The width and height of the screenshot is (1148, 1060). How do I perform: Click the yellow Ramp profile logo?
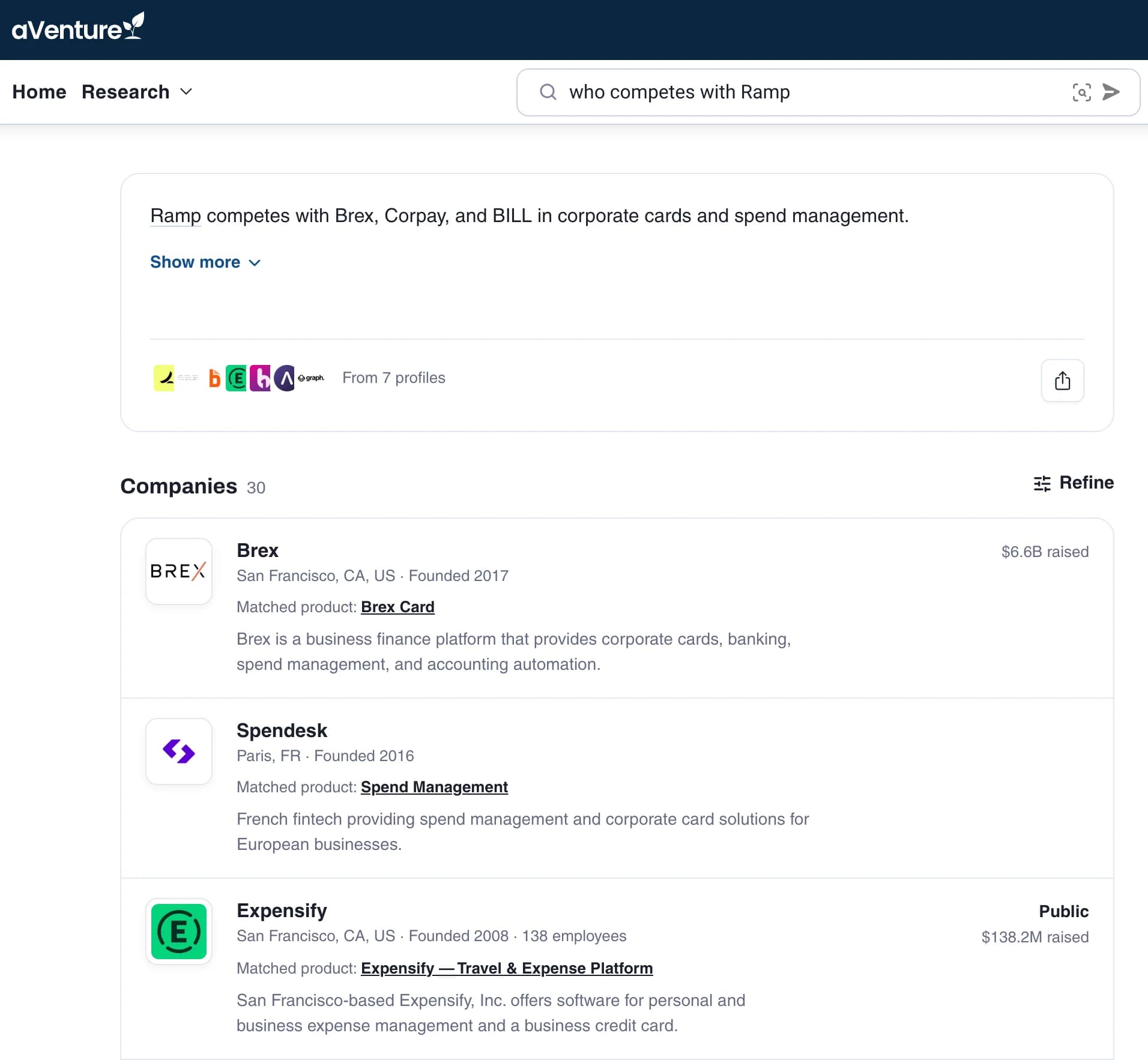164,378
